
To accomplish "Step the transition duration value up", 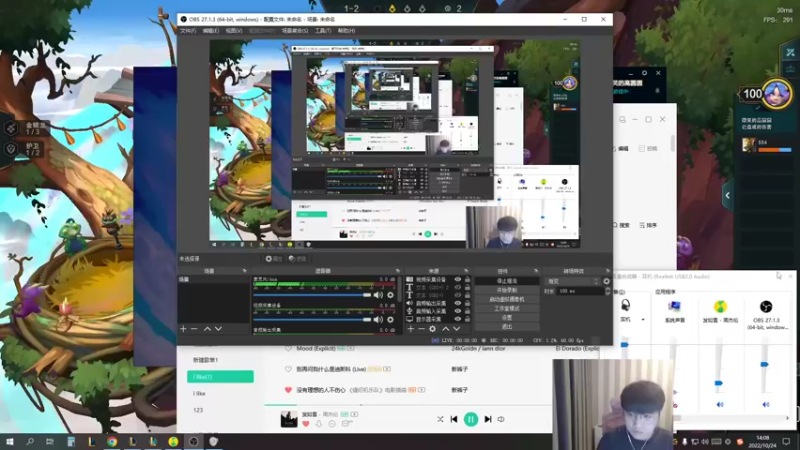I will pyautogui.click(x=607, y=289).
